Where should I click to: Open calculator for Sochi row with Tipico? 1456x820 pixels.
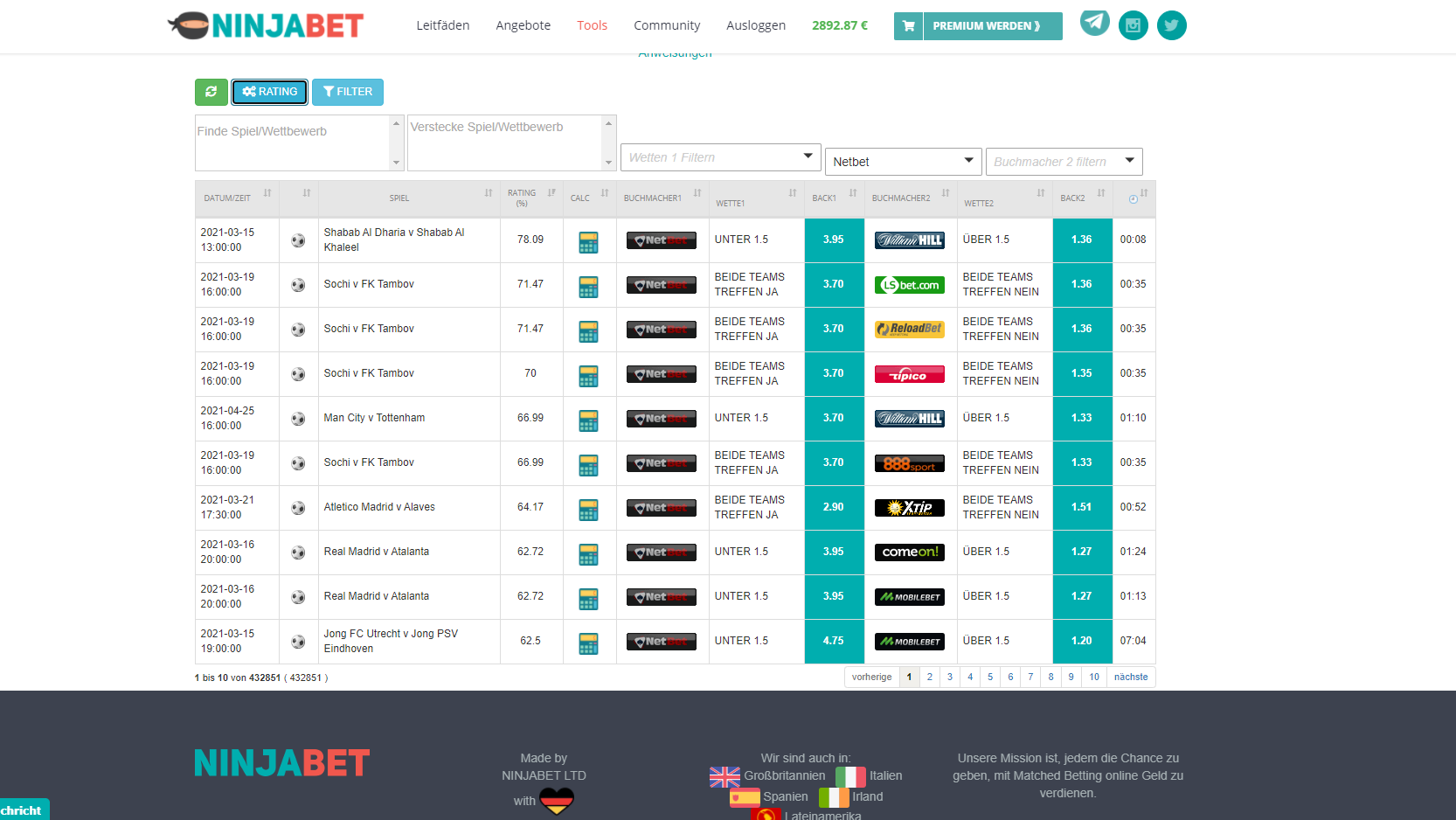pos(589,376)
